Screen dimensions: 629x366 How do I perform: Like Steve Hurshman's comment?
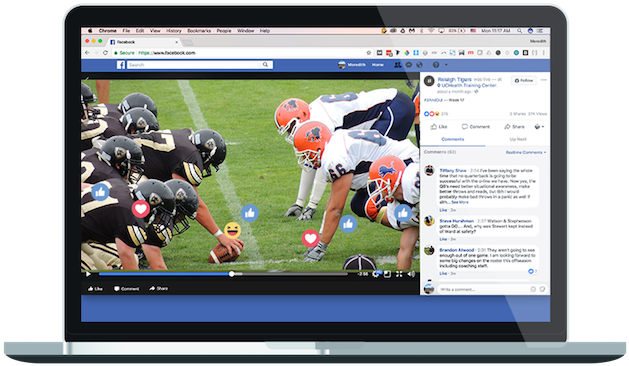[x=443, y=239]
